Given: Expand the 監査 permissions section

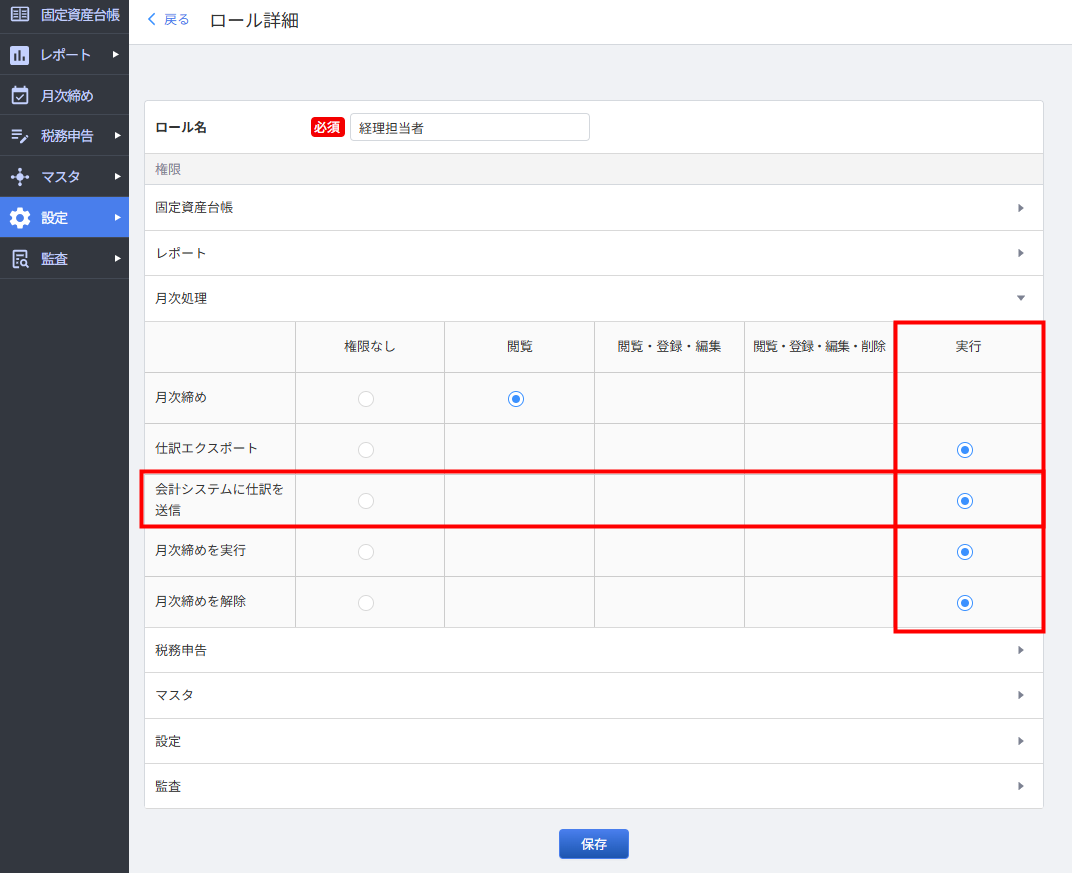Looking at the screenshot, I should tap(1020, 786).
